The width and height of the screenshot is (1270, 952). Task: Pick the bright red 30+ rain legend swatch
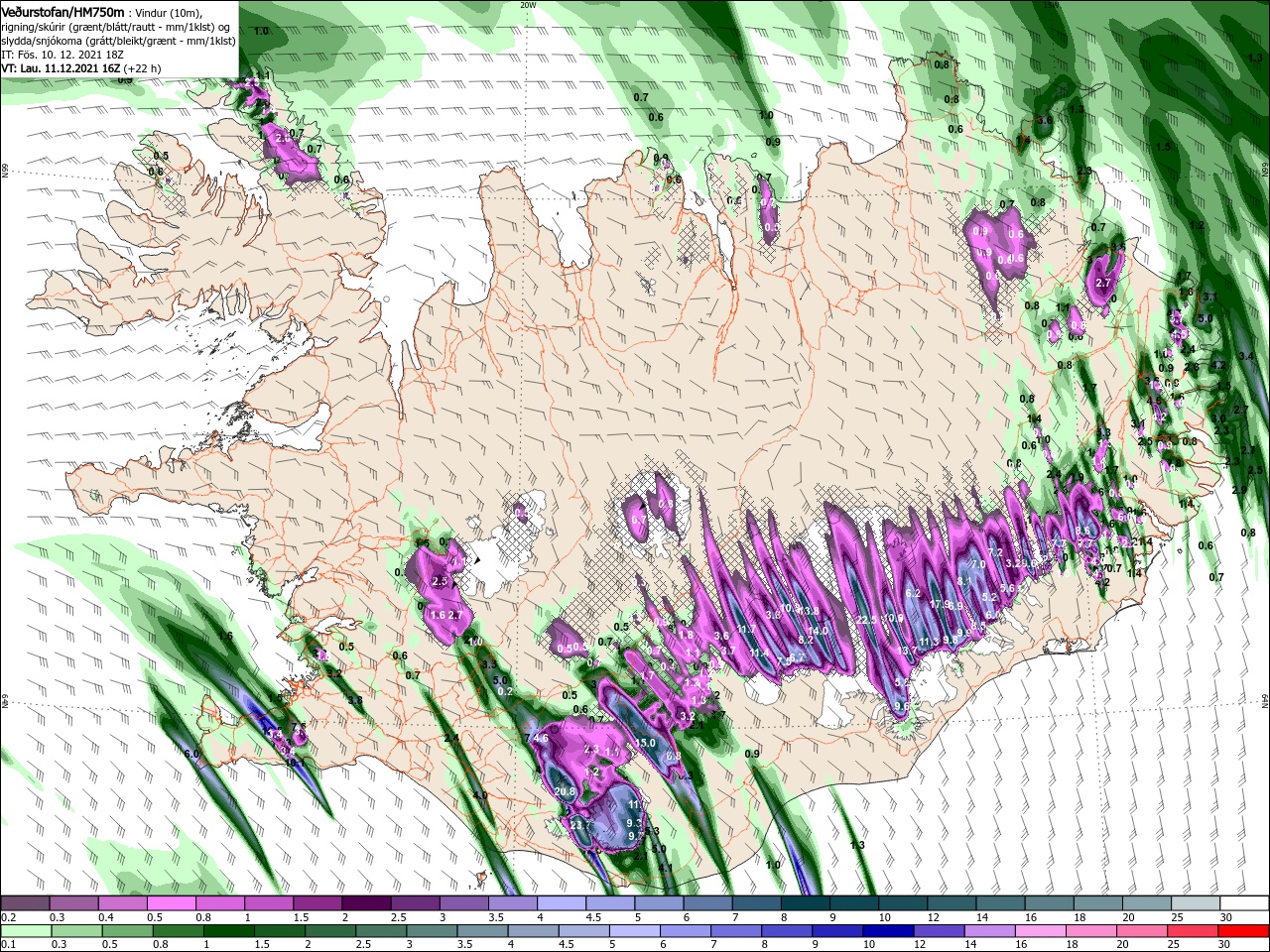point(1244,931)
